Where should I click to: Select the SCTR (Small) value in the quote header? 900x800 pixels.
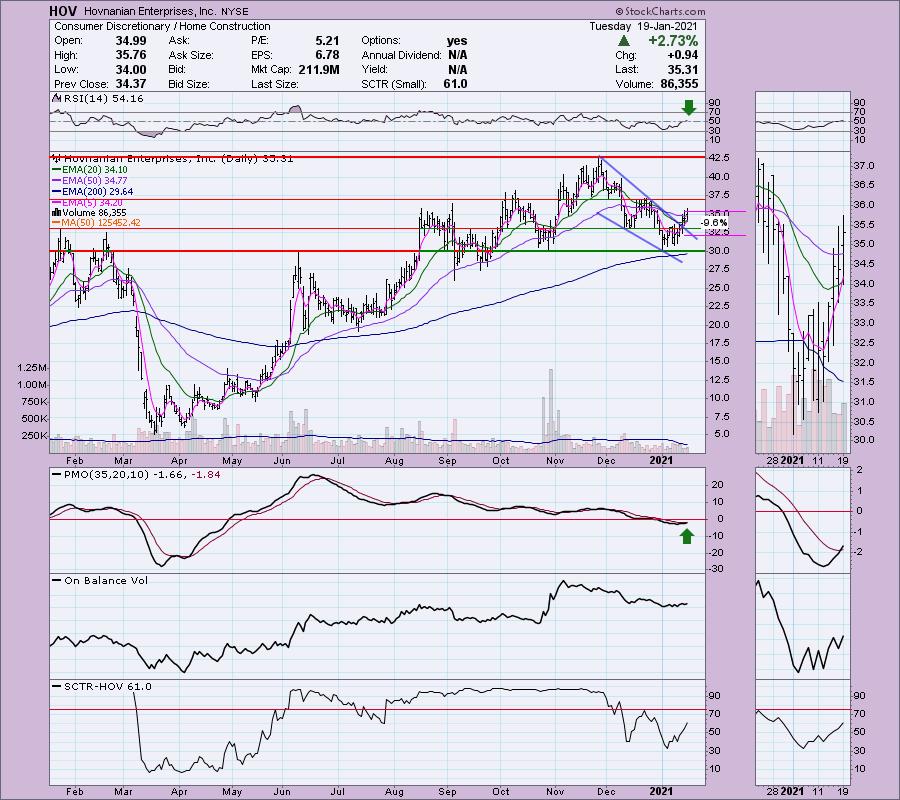[x=455, y=84]
